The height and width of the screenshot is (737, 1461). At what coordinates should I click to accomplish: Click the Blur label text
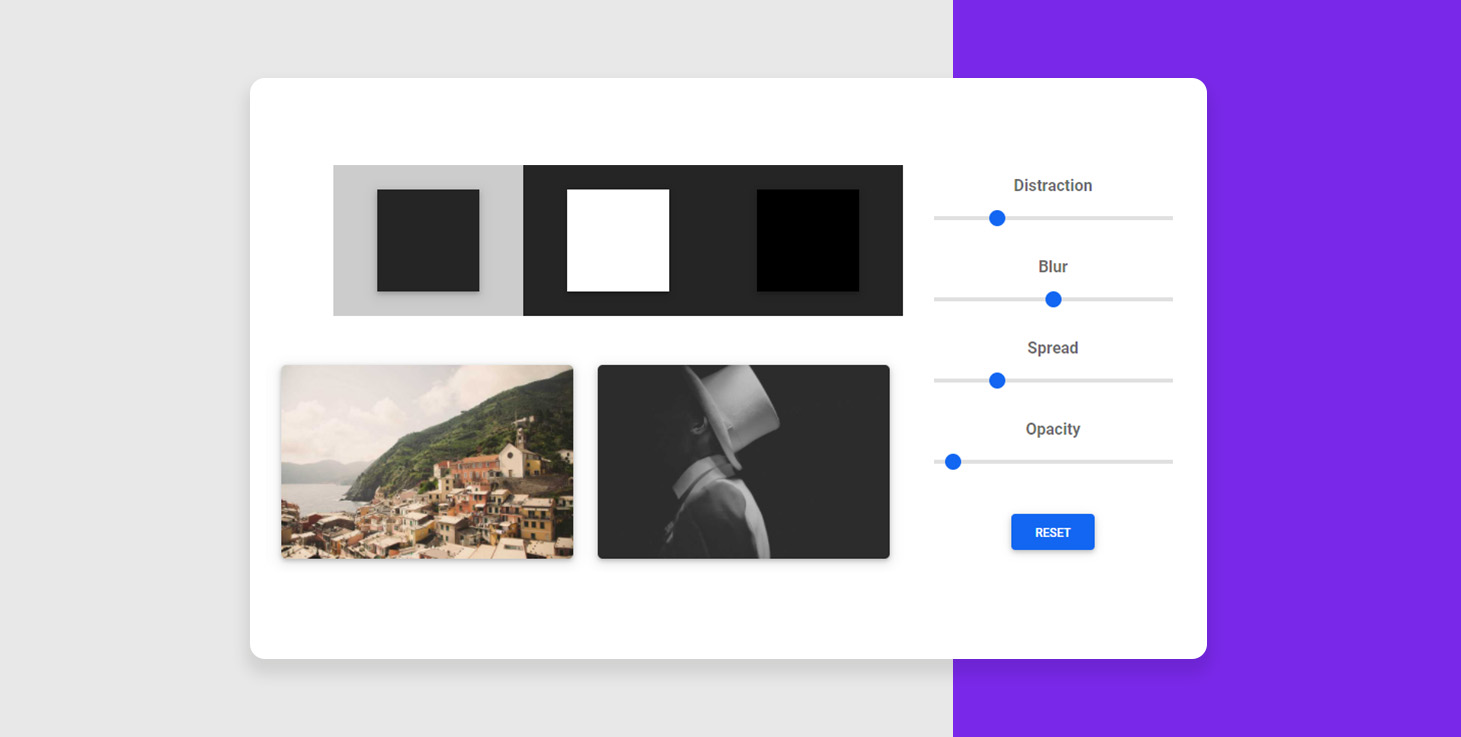click(x=1053, y=266)
